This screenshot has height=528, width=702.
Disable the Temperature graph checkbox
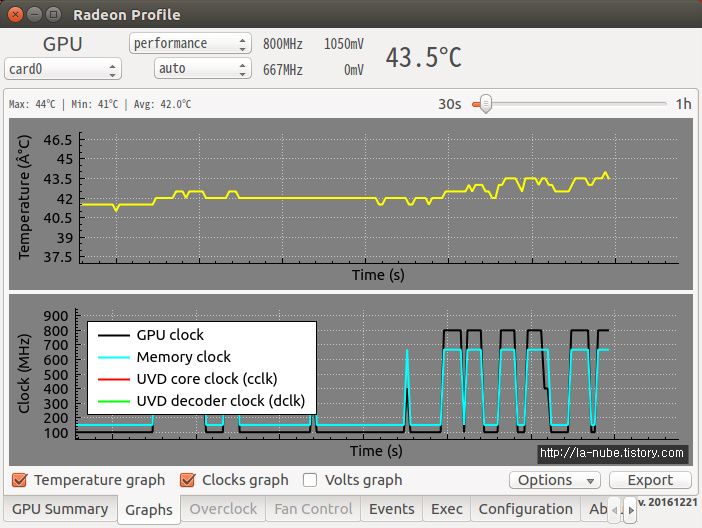pyautogui.click(x=19, y=480)
